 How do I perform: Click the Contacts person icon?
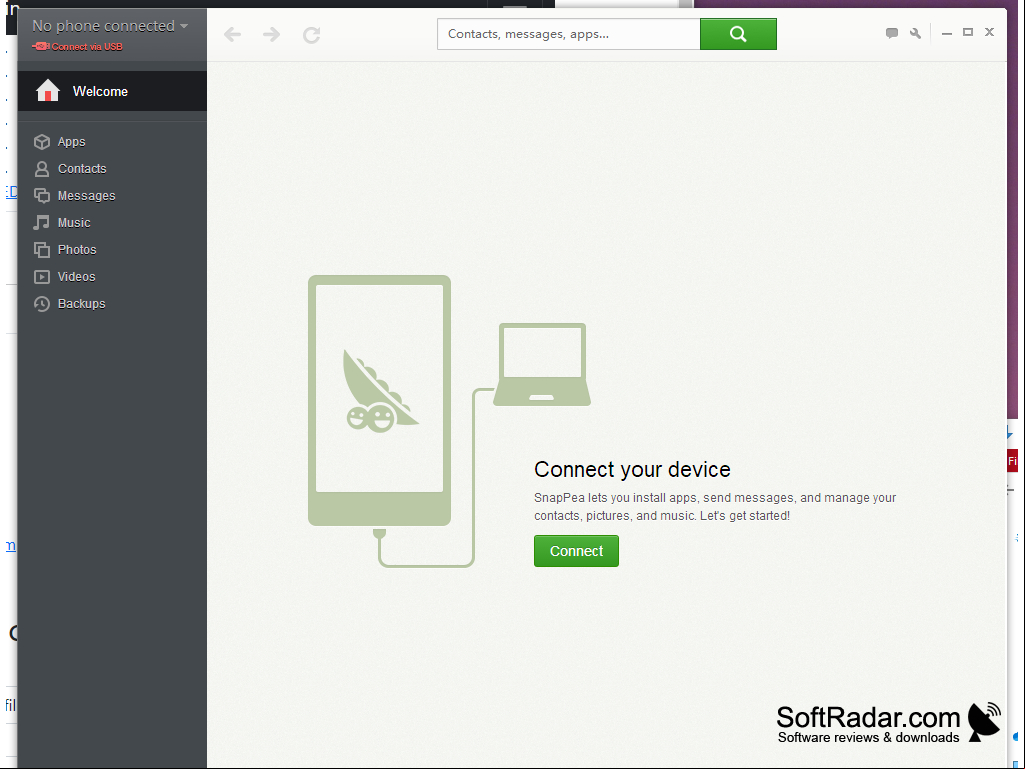point(42,169)
